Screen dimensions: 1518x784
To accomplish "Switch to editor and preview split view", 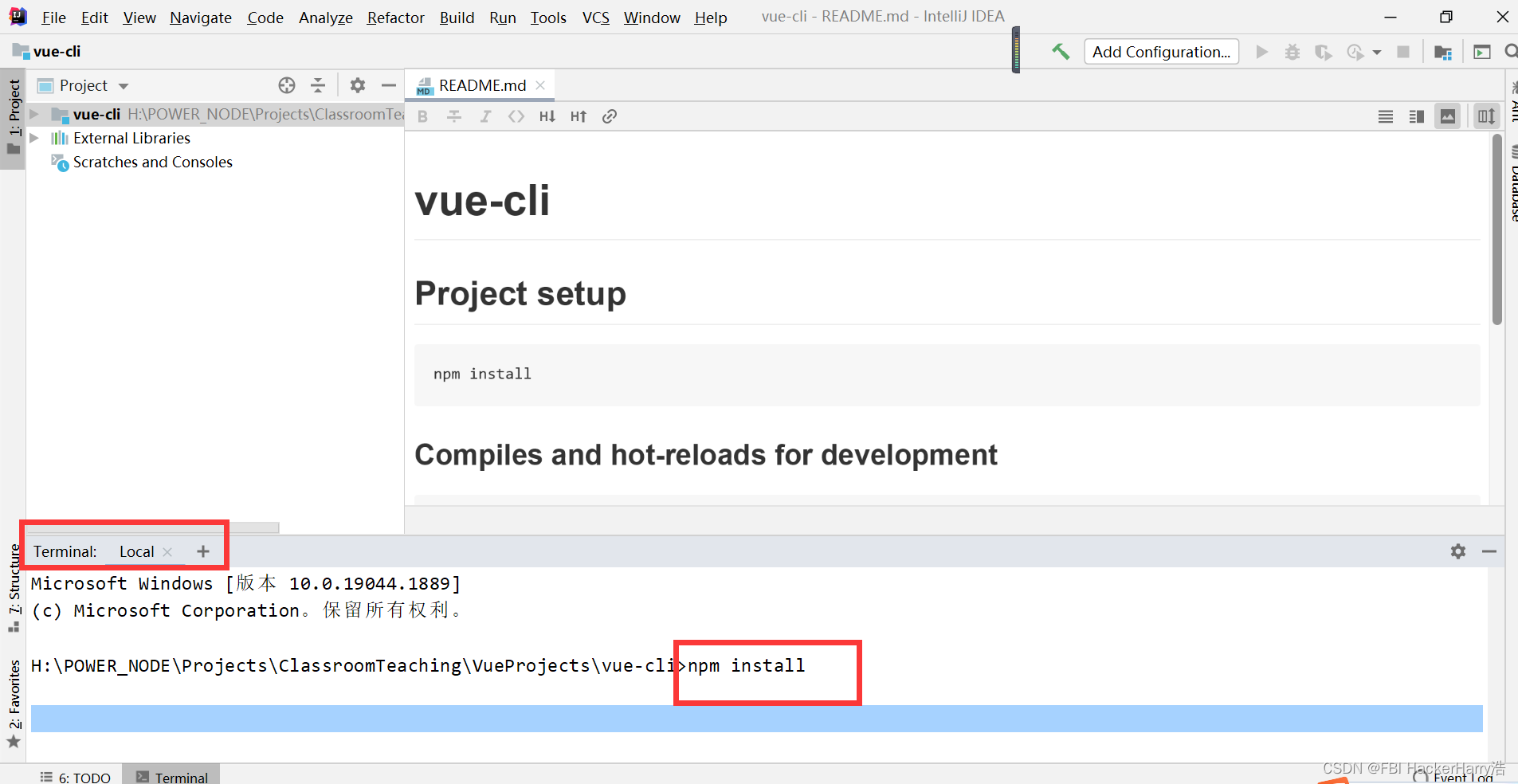I will pyautogui.click(x=1417, y=116).
